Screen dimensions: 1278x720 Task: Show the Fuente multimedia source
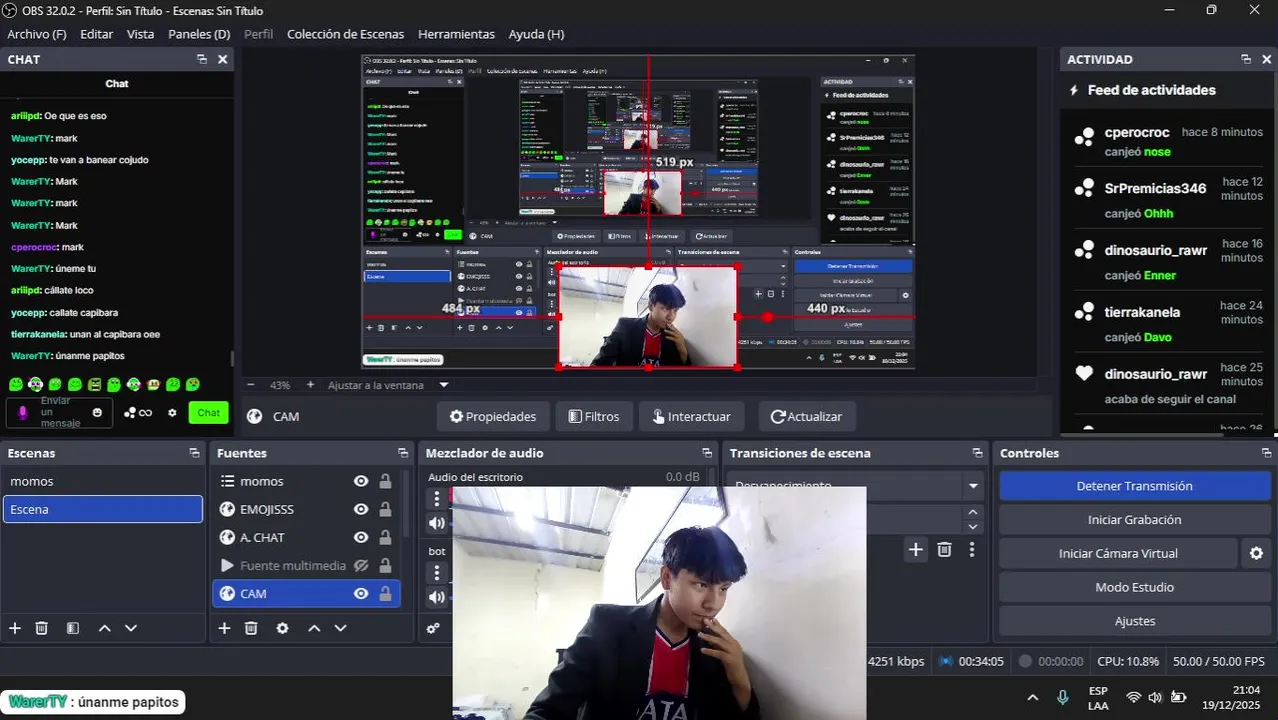click(x=361, y=565)
